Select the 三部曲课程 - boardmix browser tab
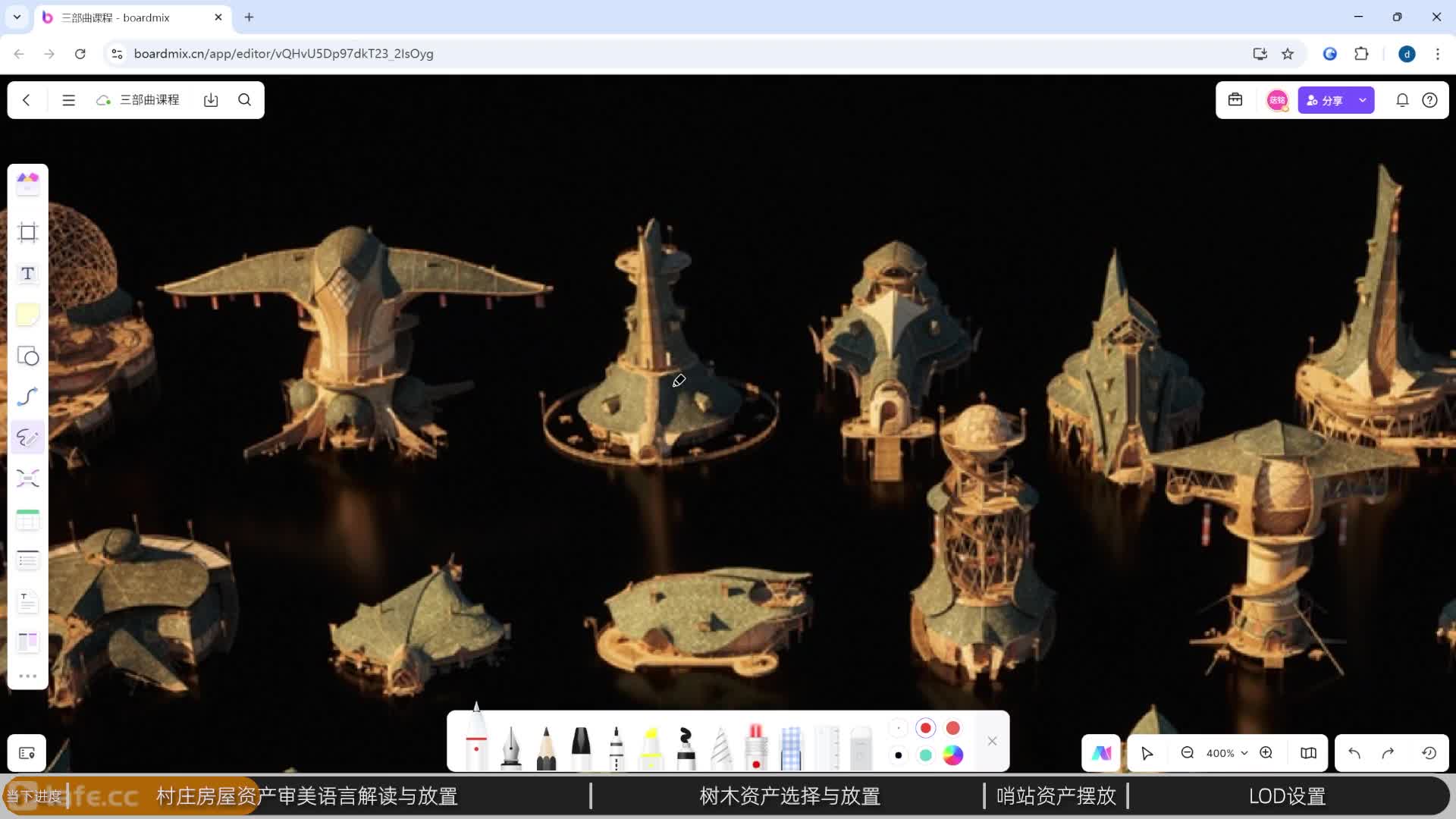The image size is (1456, 819). tap(133, 17)
